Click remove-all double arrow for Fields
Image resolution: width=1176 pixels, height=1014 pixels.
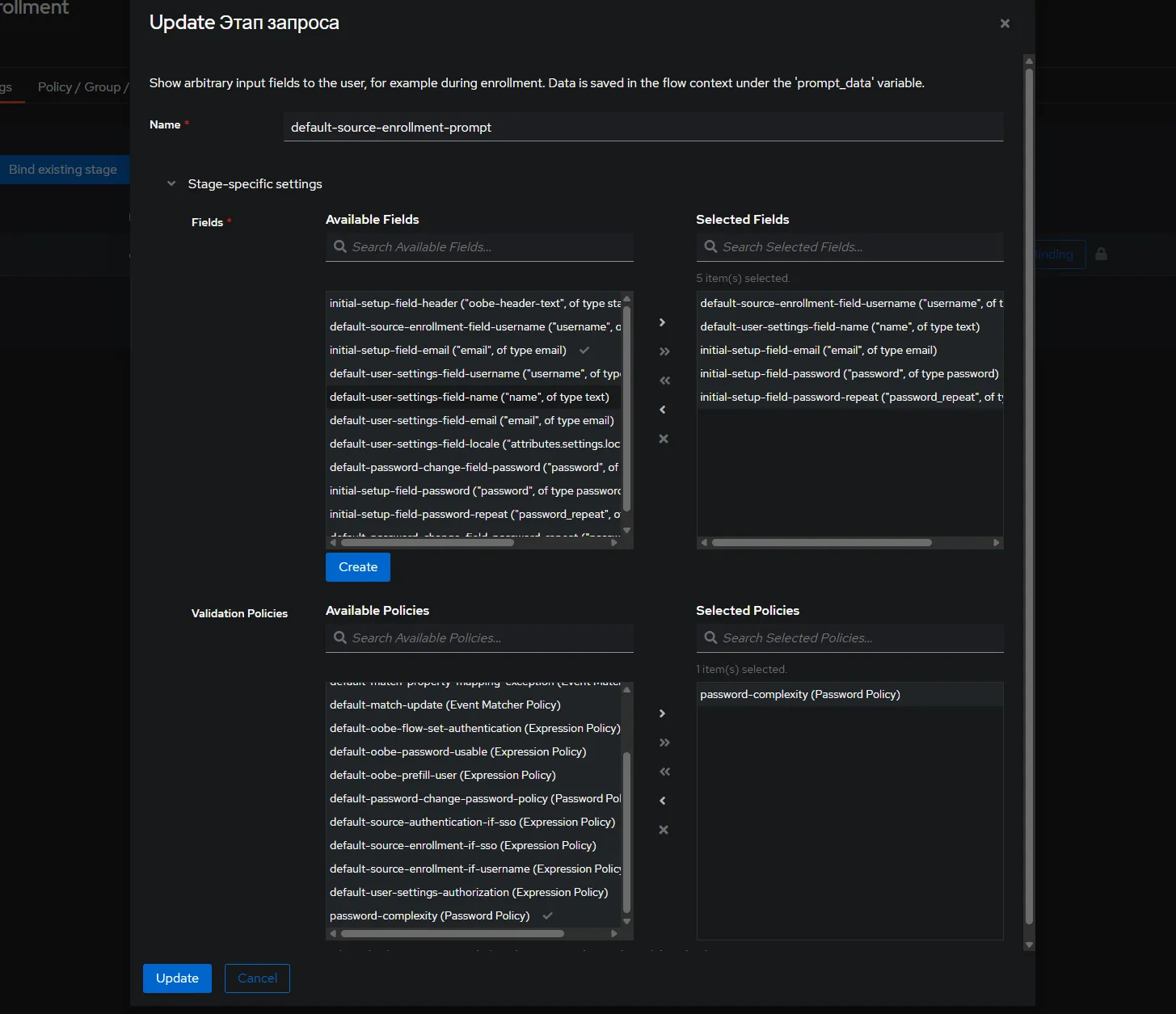coord(664,381)
